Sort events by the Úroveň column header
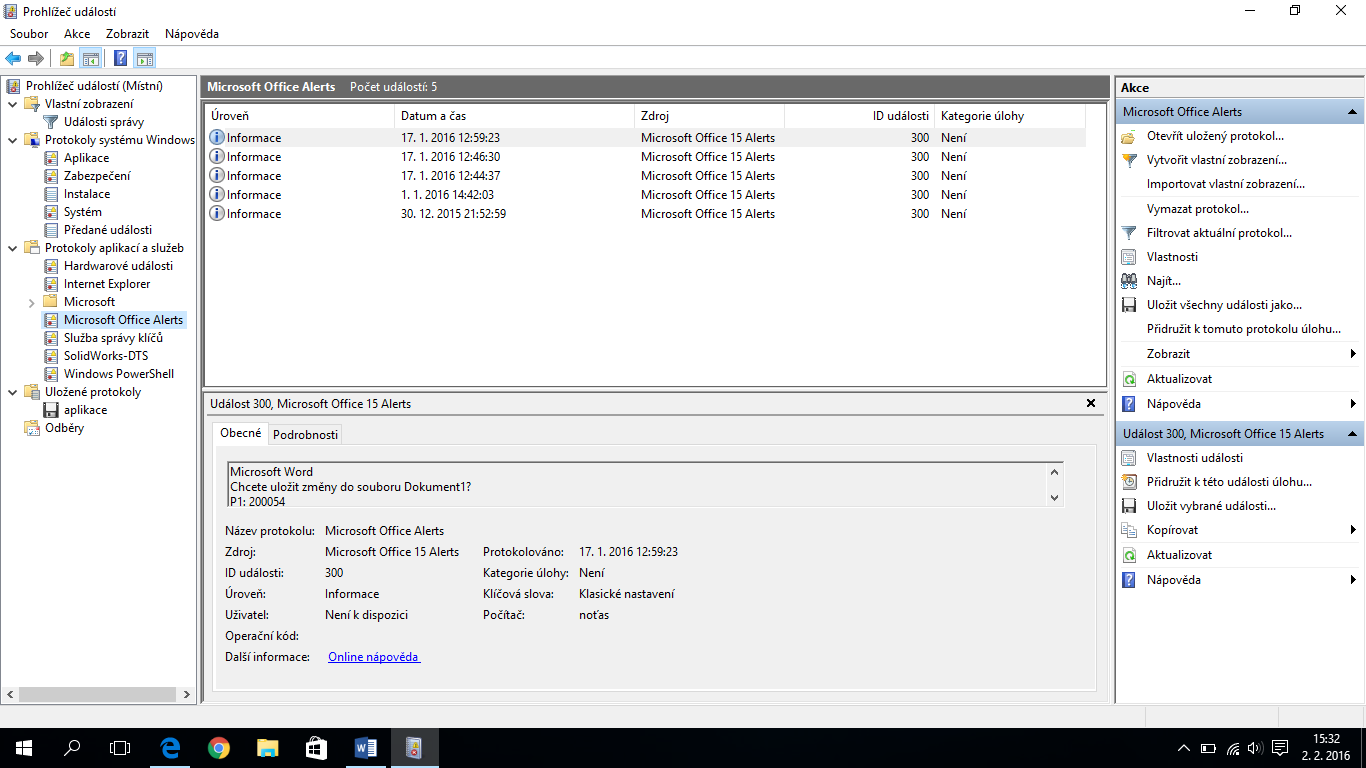The width and height of the screenshot is (1366, 768). [x=299, y=116]
